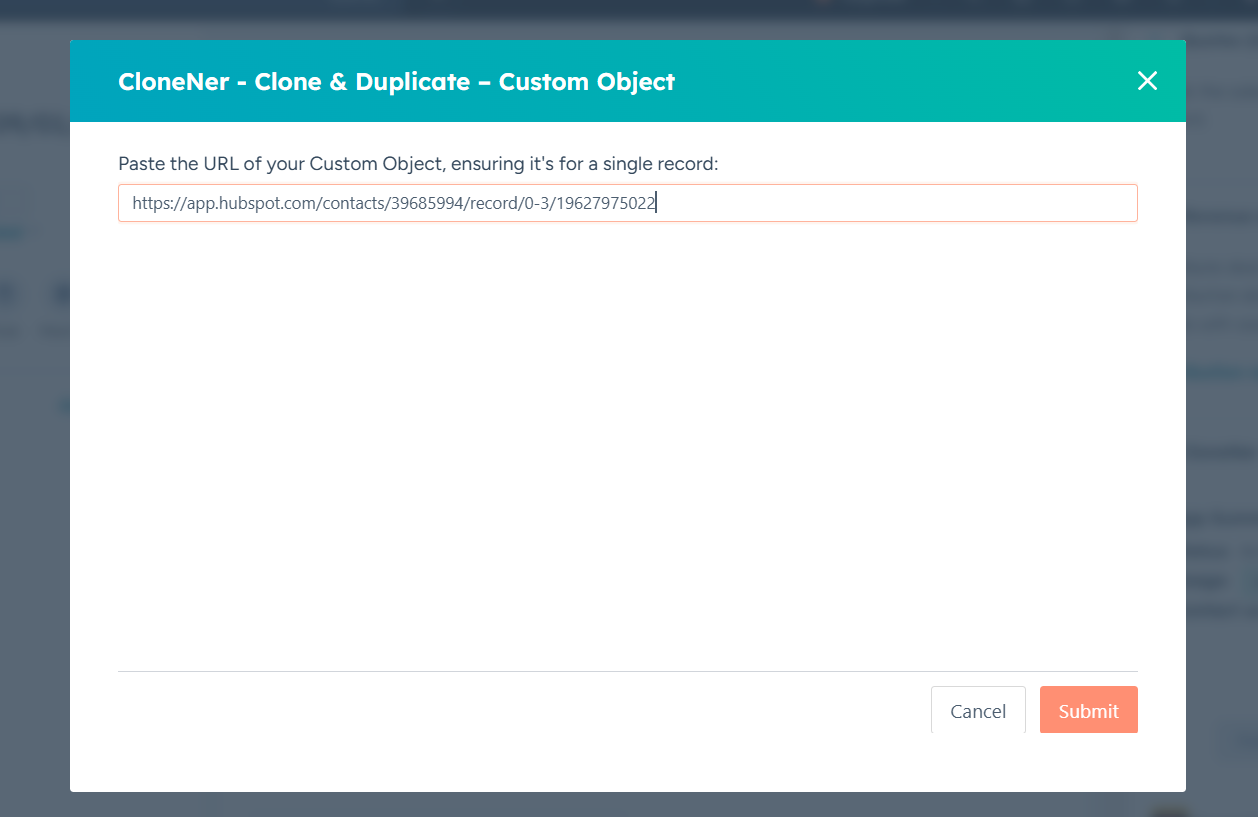The image size is (1258, 817).
Task: Submit the custom object URL
Action: 1088,710
